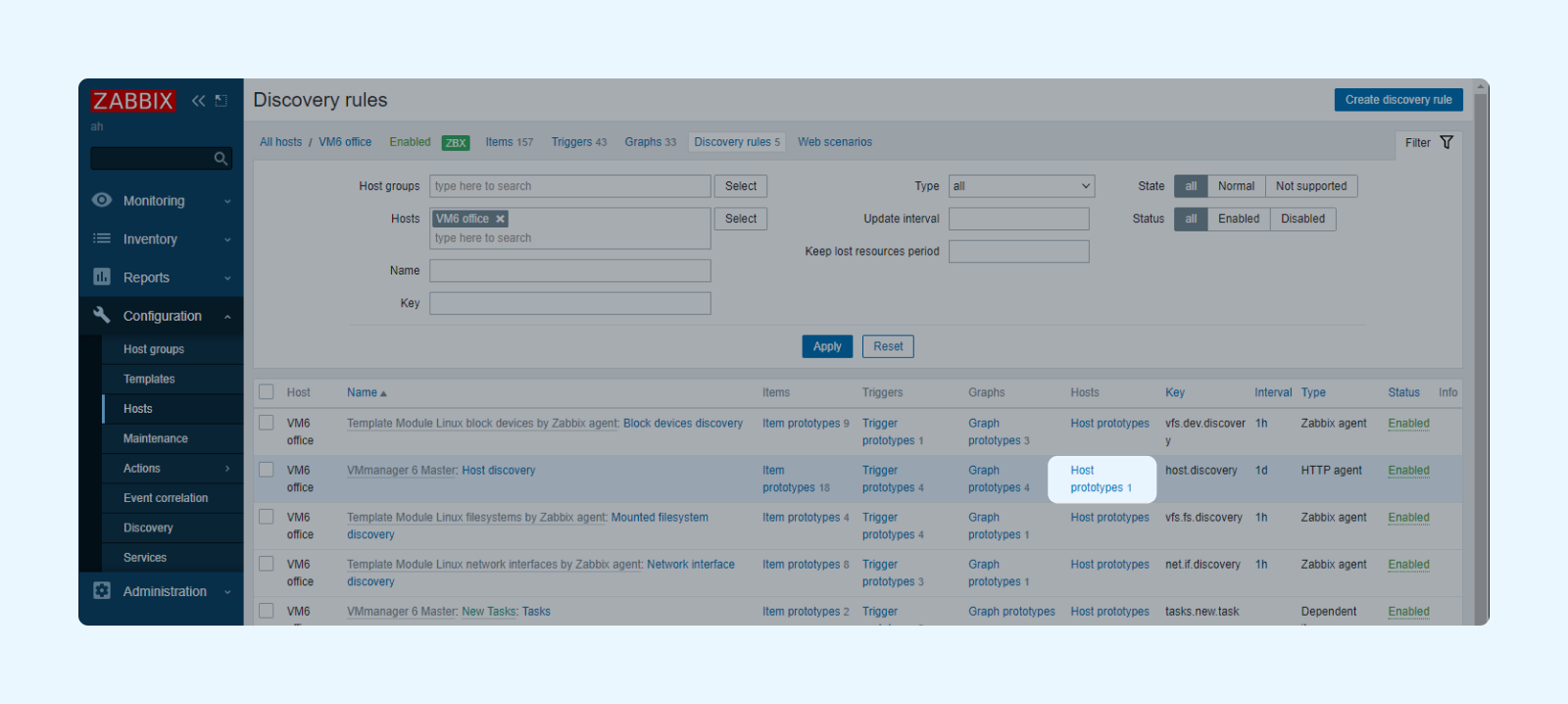Viewport: 1568px width, 704px height.
Task: Expand the Reports menu chevron
Action: point(227,277)
